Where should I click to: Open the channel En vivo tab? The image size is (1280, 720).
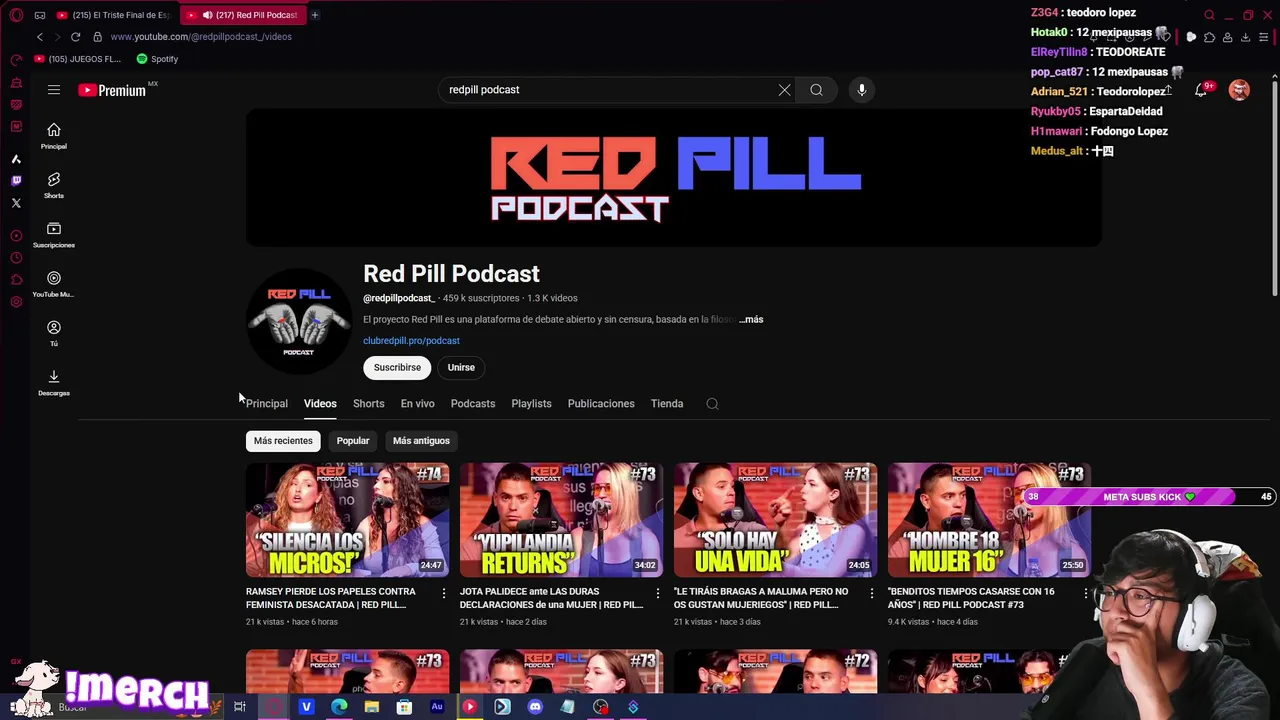tap(417, 404)
